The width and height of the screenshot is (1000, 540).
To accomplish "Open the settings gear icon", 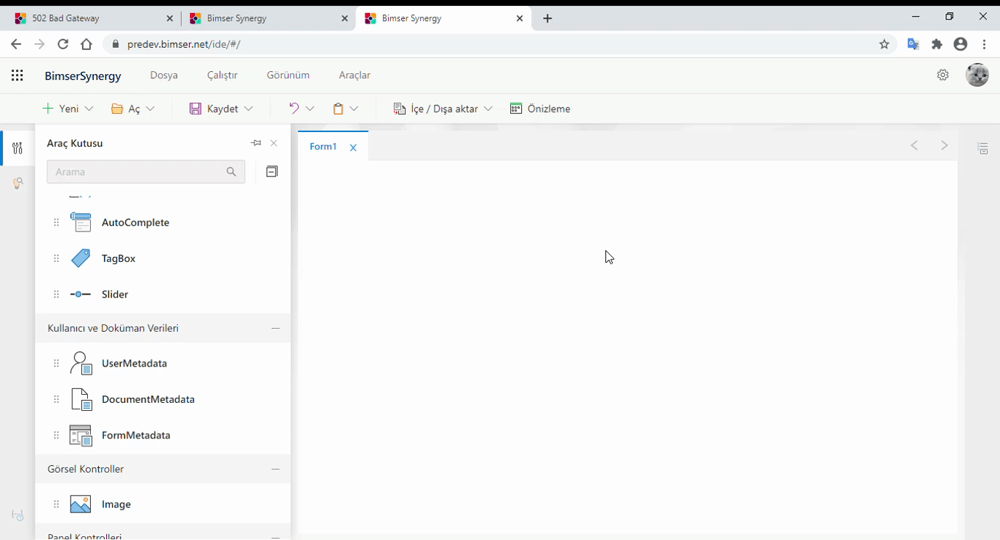I will (942, 75).
